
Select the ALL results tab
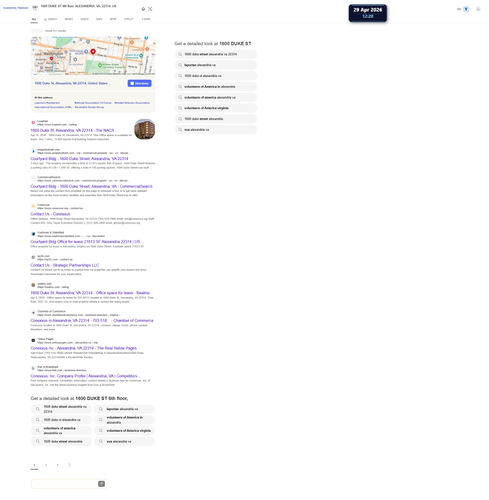[34, 19]
